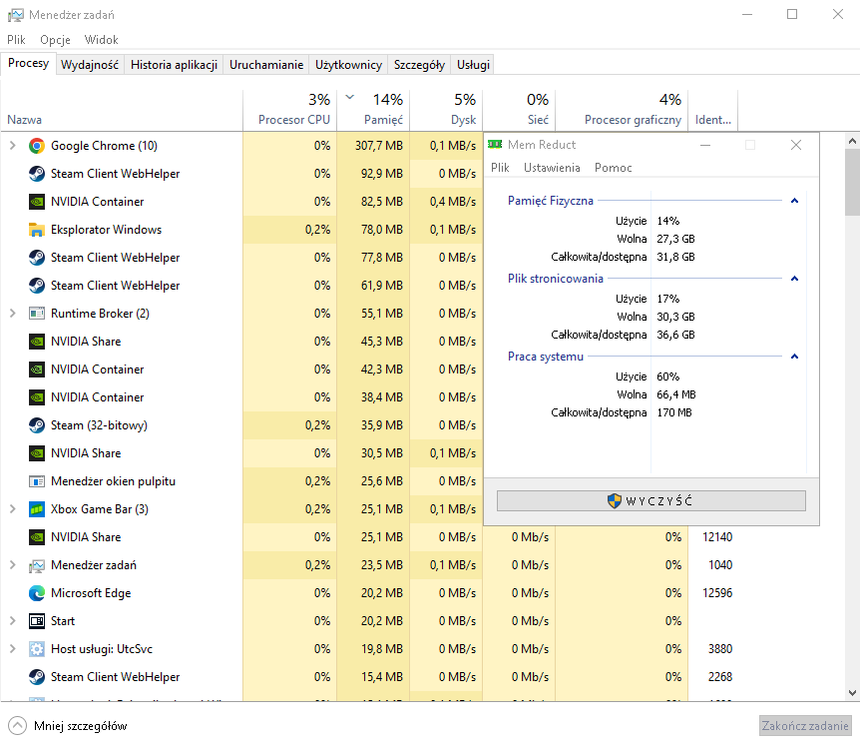Expand the Xbox Game Bar (3) group
This screenshot has width=860, height=750.
[13, 509]
